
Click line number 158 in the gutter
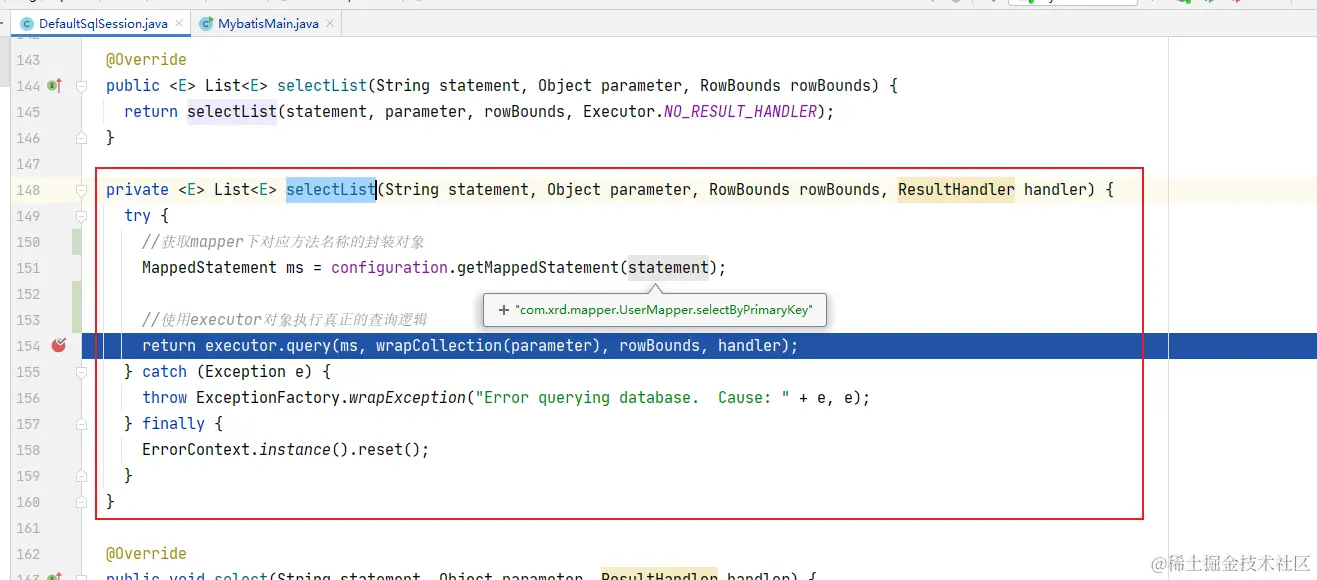[x=28, y=449]
